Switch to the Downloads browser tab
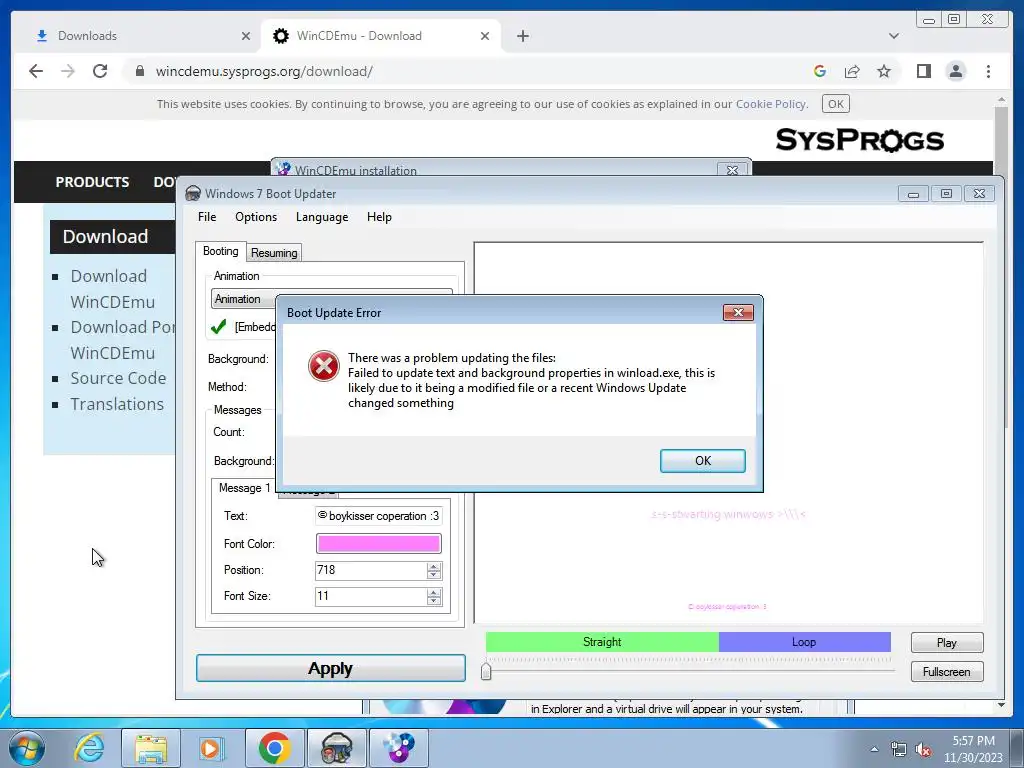Image resolution: width=1024 pixels, height=768 pixels. pos(137,36)
